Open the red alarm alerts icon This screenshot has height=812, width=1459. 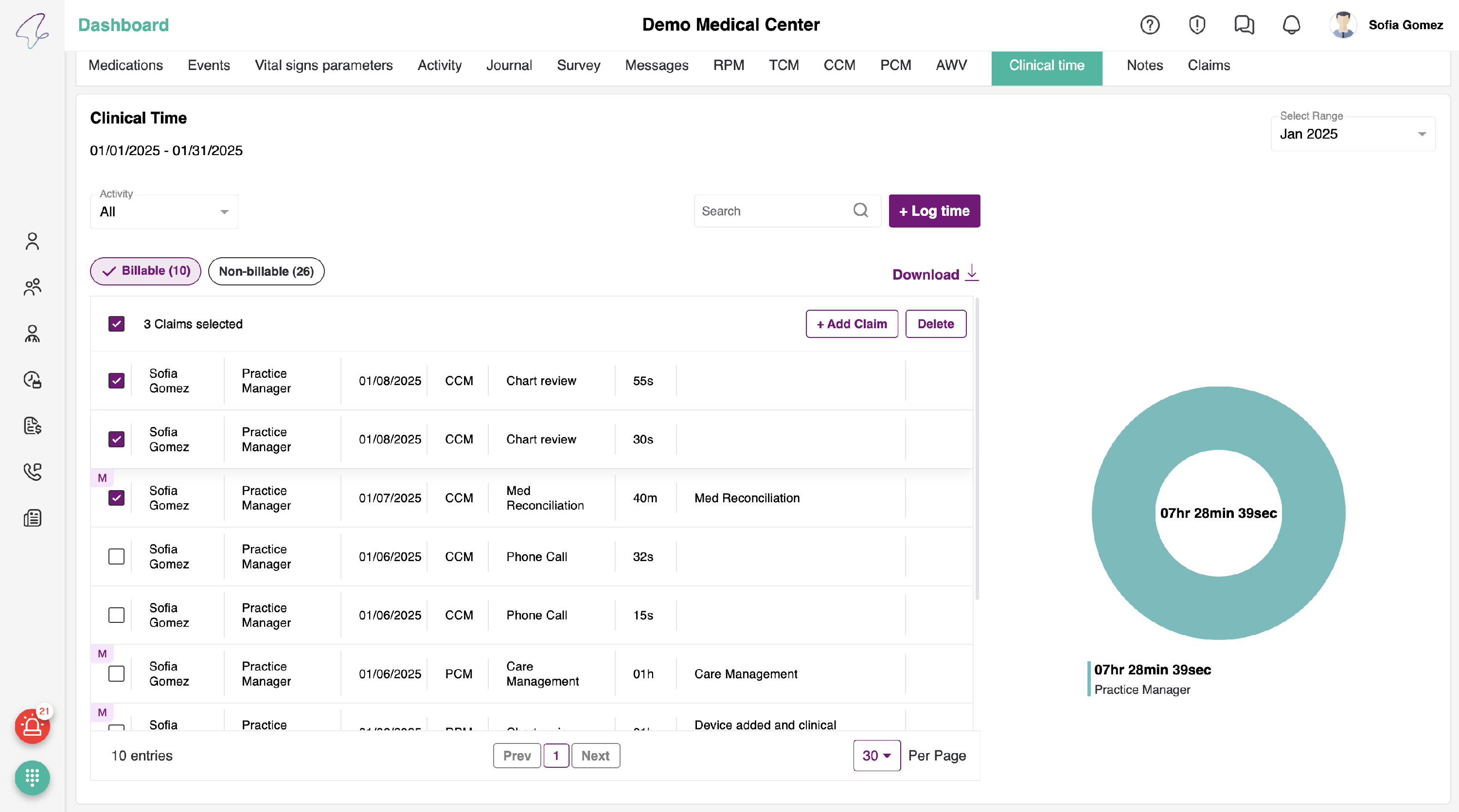pyautogui.click(x=32, y=726)
